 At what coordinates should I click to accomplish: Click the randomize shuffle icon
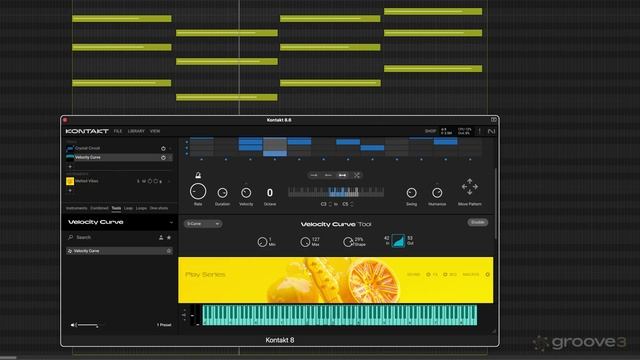[x=357, y=175]
